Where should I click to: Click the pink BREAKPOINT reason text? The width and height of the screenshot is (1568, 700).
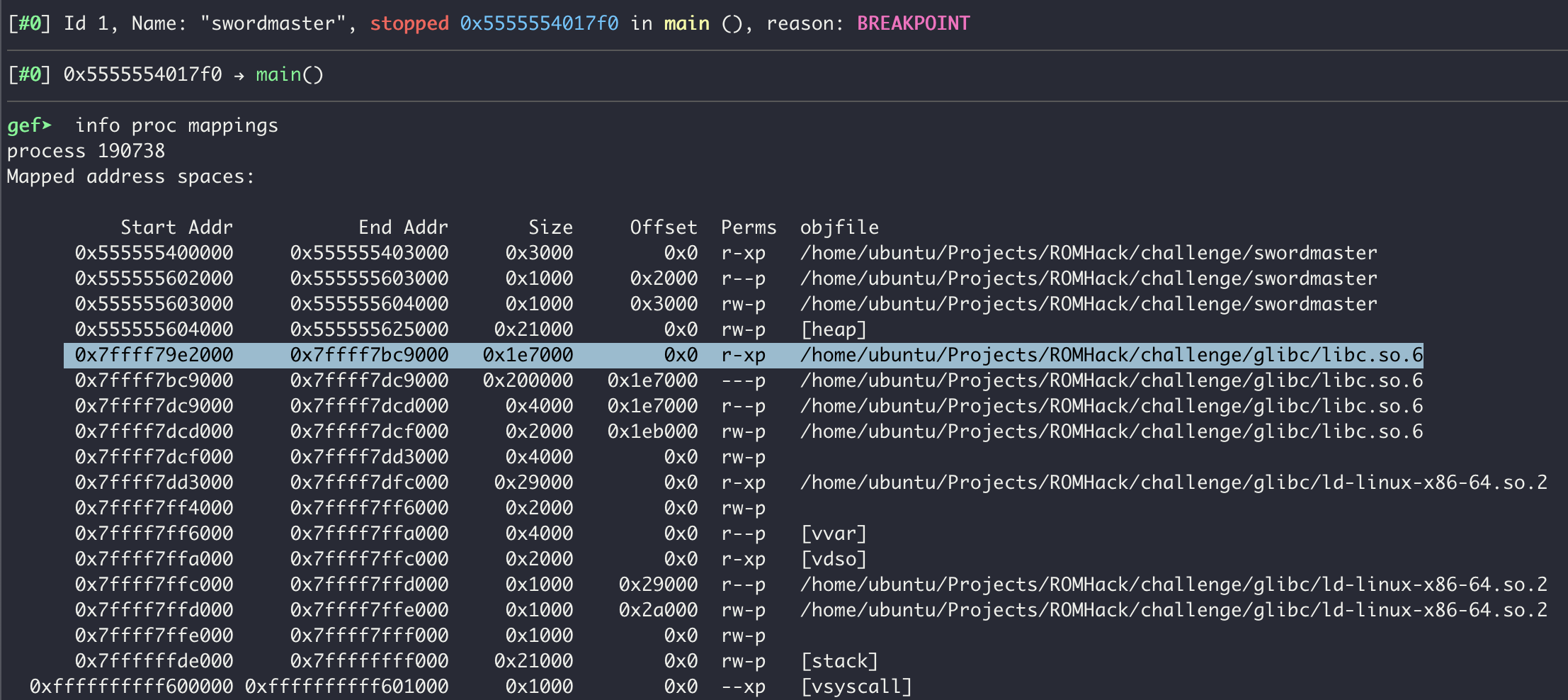click(913, 23)
